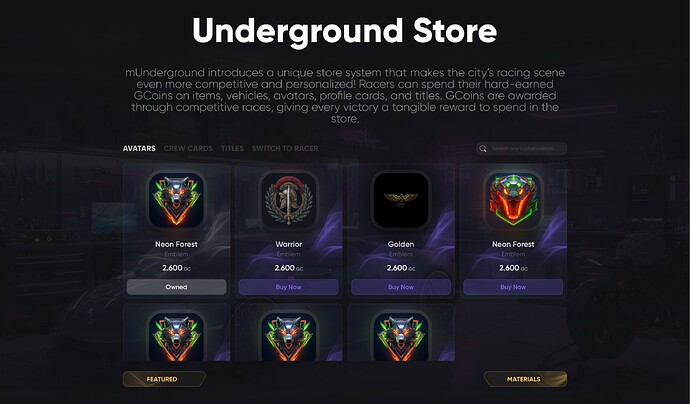Screen dimensions: 690x404
Task: Click the Owned button under Neon Forest
Action: point(176,287)
